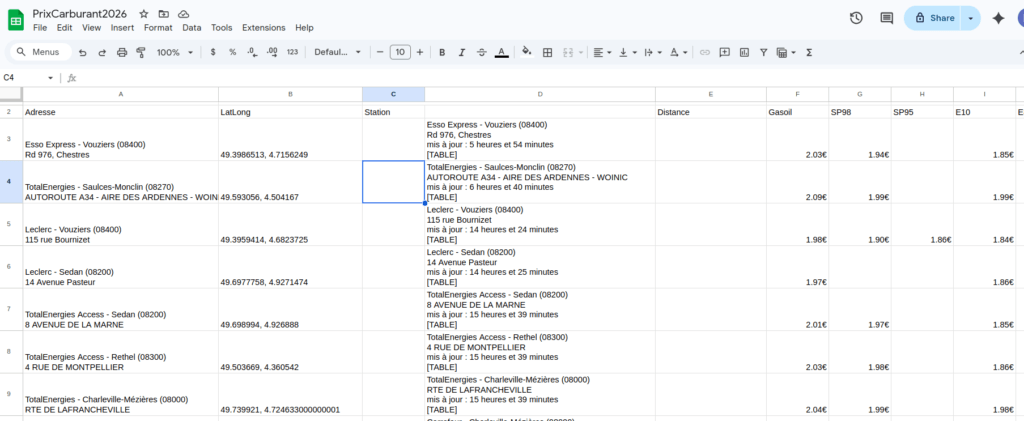Image resolution: width=1024 pixels, height=421 pixels.
Task: Open the font family dropdown
Action: click(337, 52)
